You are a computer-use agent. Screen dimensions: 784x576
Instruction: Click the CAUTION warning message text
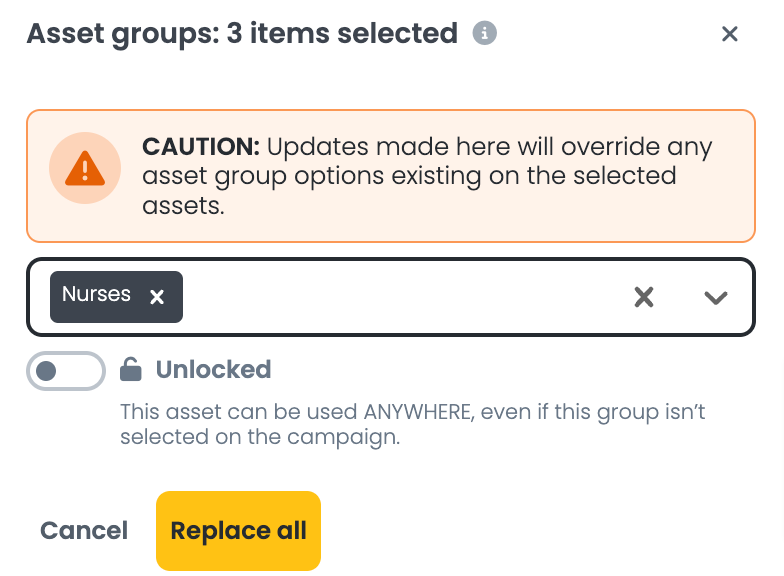pyautogui.click(x=428, y=176)
